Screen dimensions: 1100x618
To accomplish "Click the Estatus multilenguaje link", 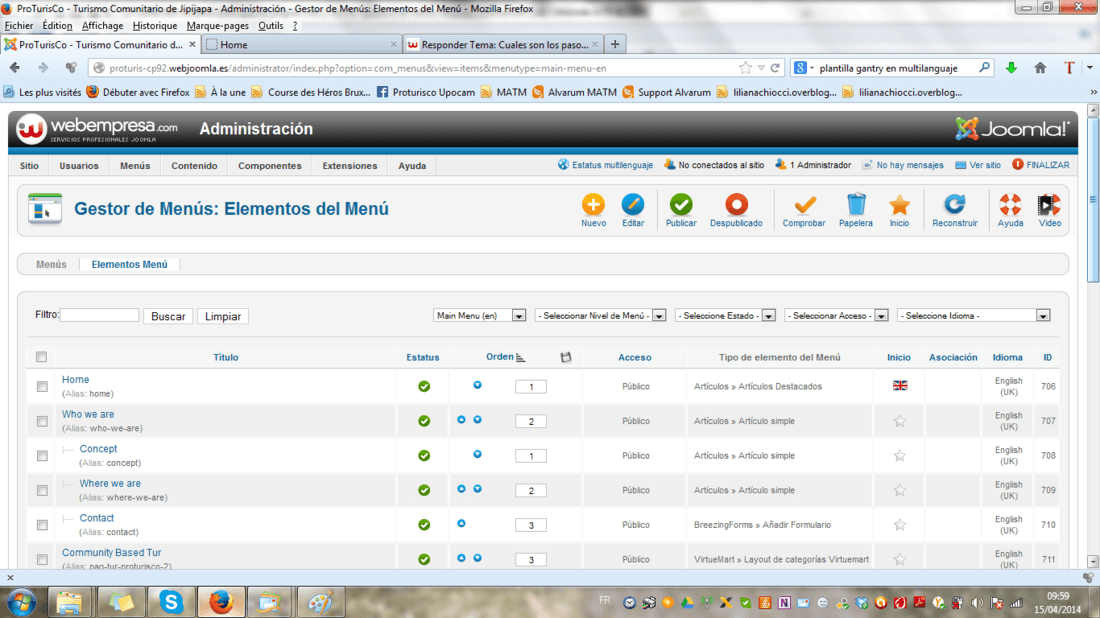I will click(605, 165).
